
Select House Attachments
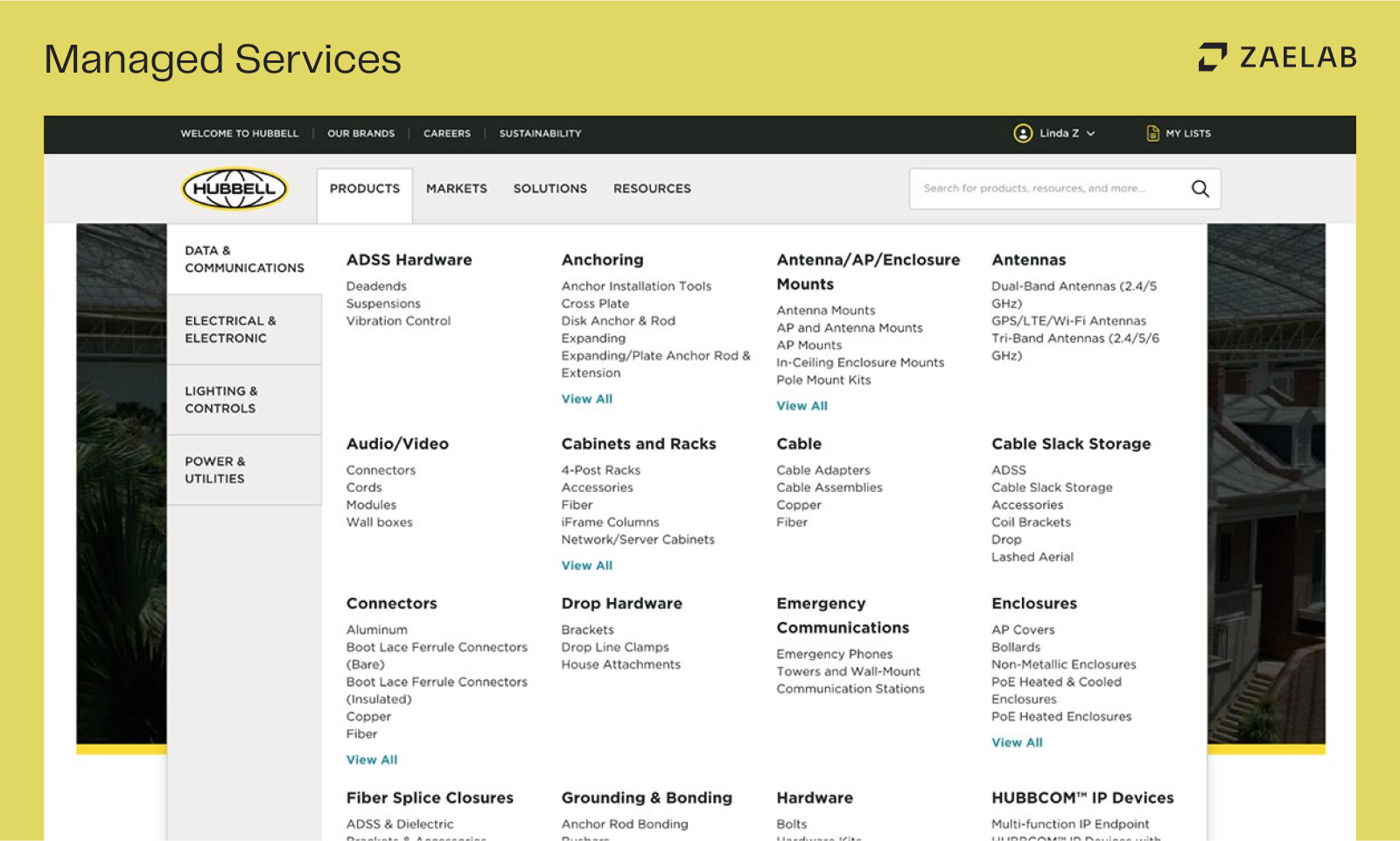pos(621,665)
